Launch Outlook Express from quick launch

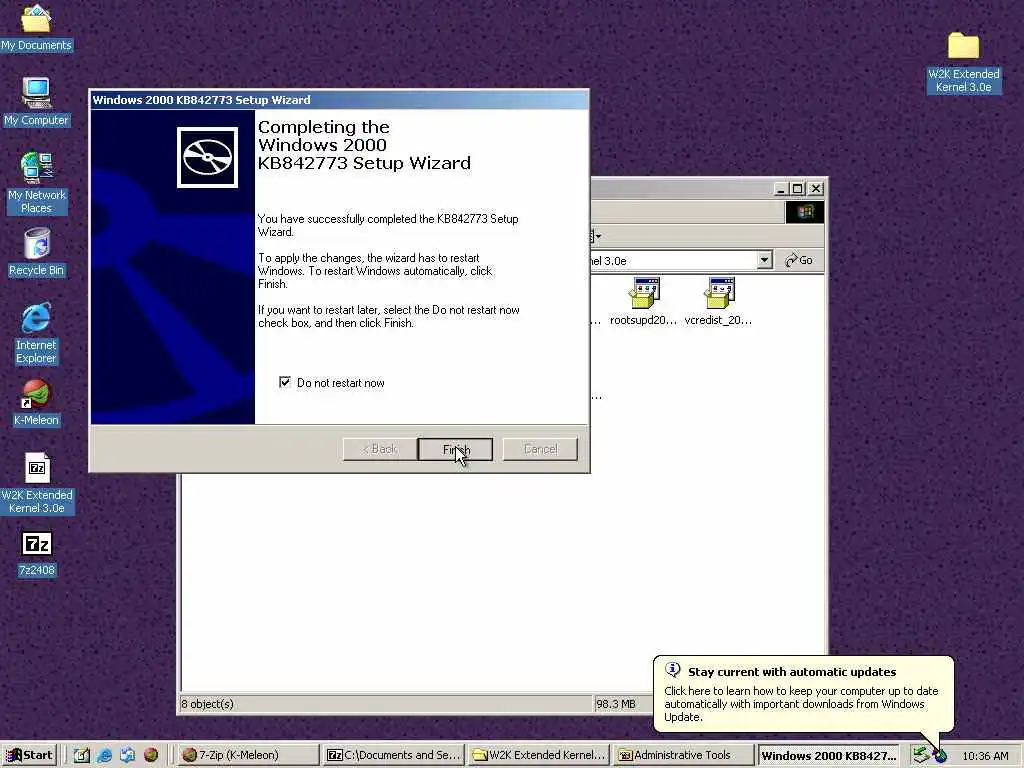tap(127, 755)
